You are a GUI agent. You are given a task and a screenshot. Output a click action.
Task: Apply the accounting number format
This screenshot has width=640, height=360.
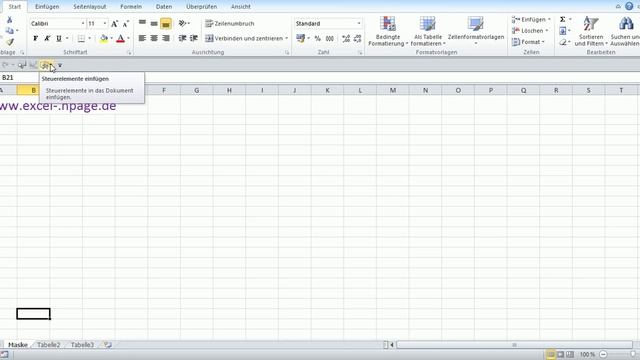pyautogui.click(x=301, y=38)
